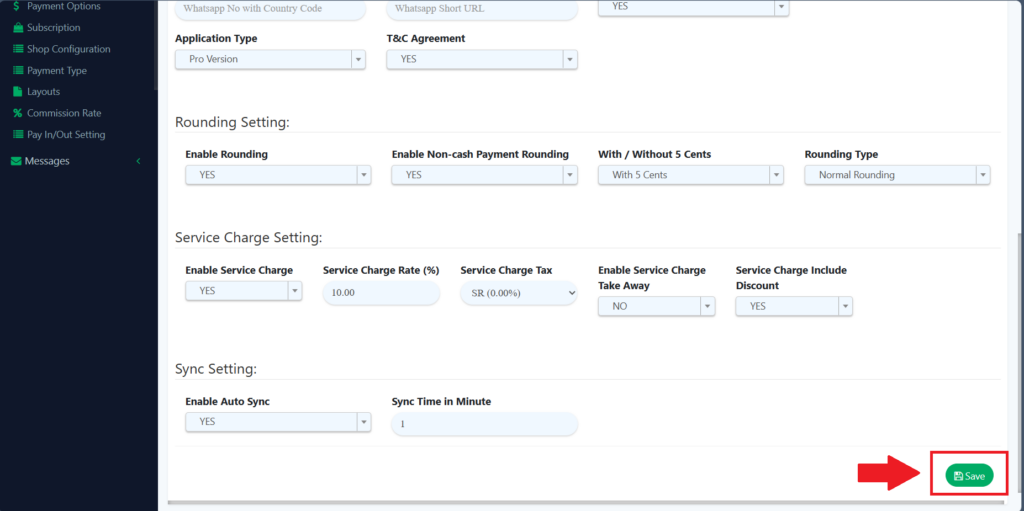Open the Enable Auto Sync dropdown
This screenshot has height=511, width=1024.
[x=278, y=422]
